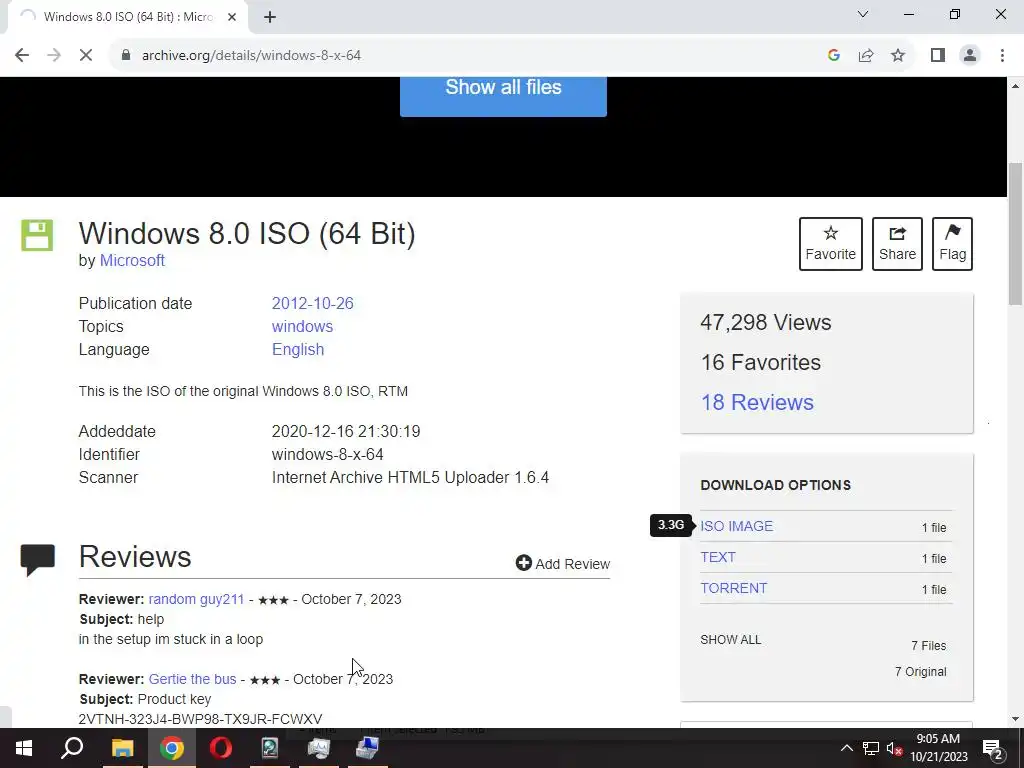Toggle the Chrome side panel icon
Viewport: 1024px width, 768px height.
pos(938,56)
